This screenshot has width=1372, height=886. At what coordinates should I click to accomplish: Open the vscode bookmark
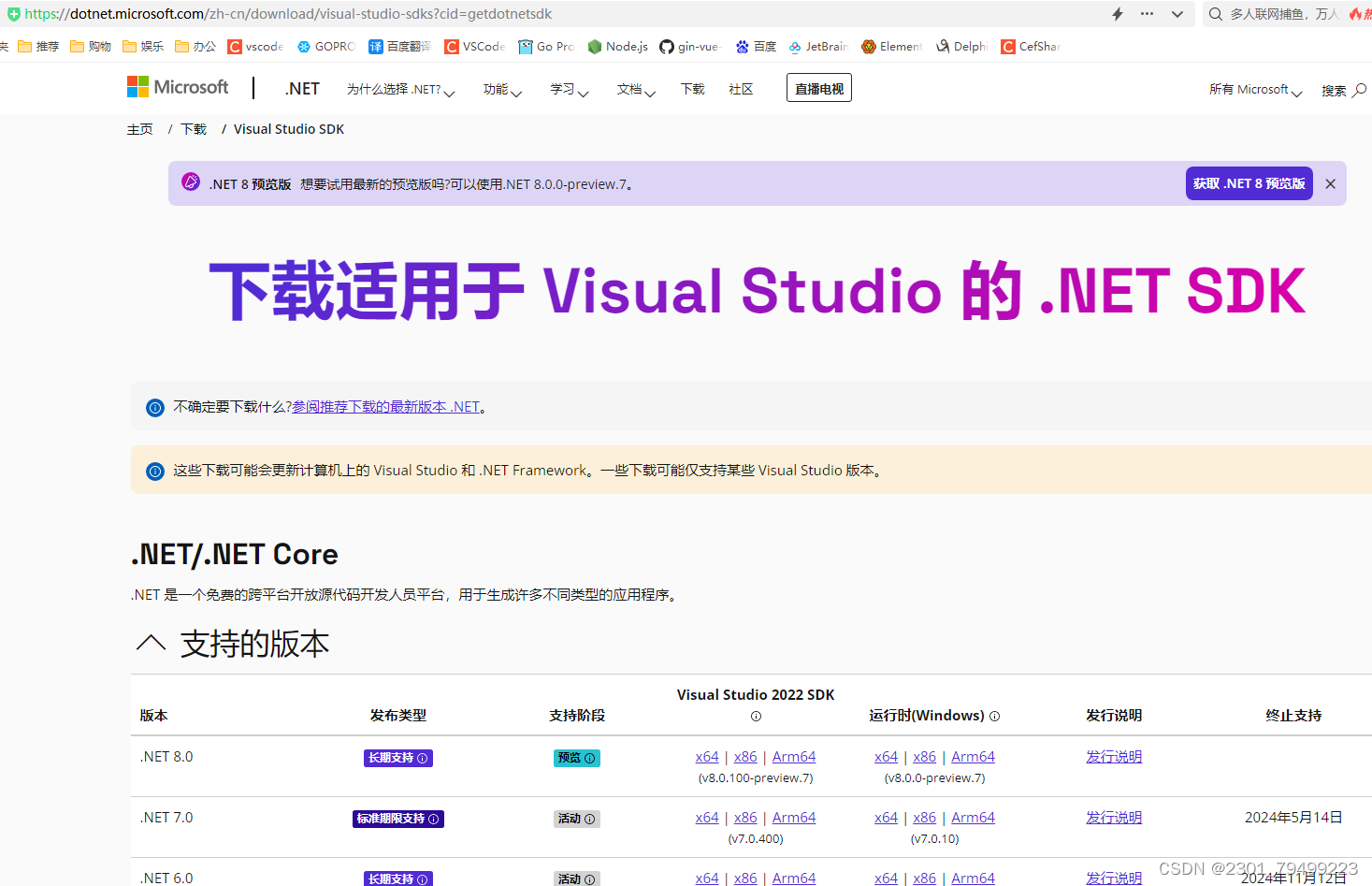click(x=255, y=47)
